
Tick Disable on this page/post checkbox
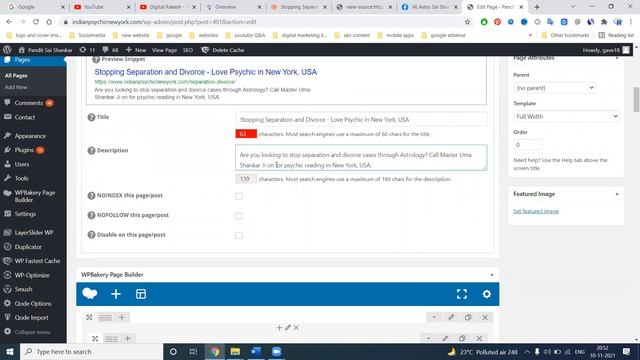[x=239, y=236]
